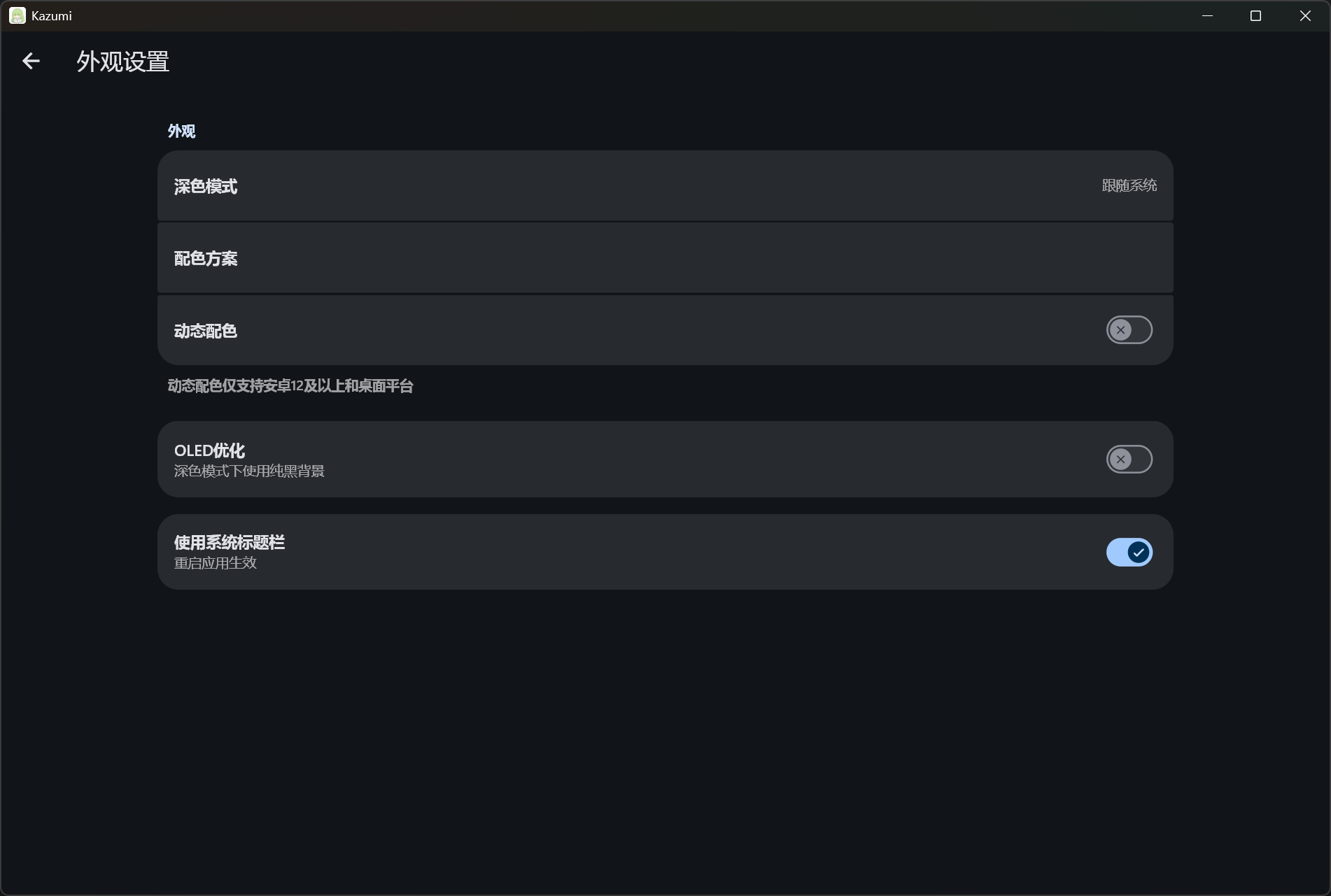Click the 外观设置 page title

pos(123,62)
